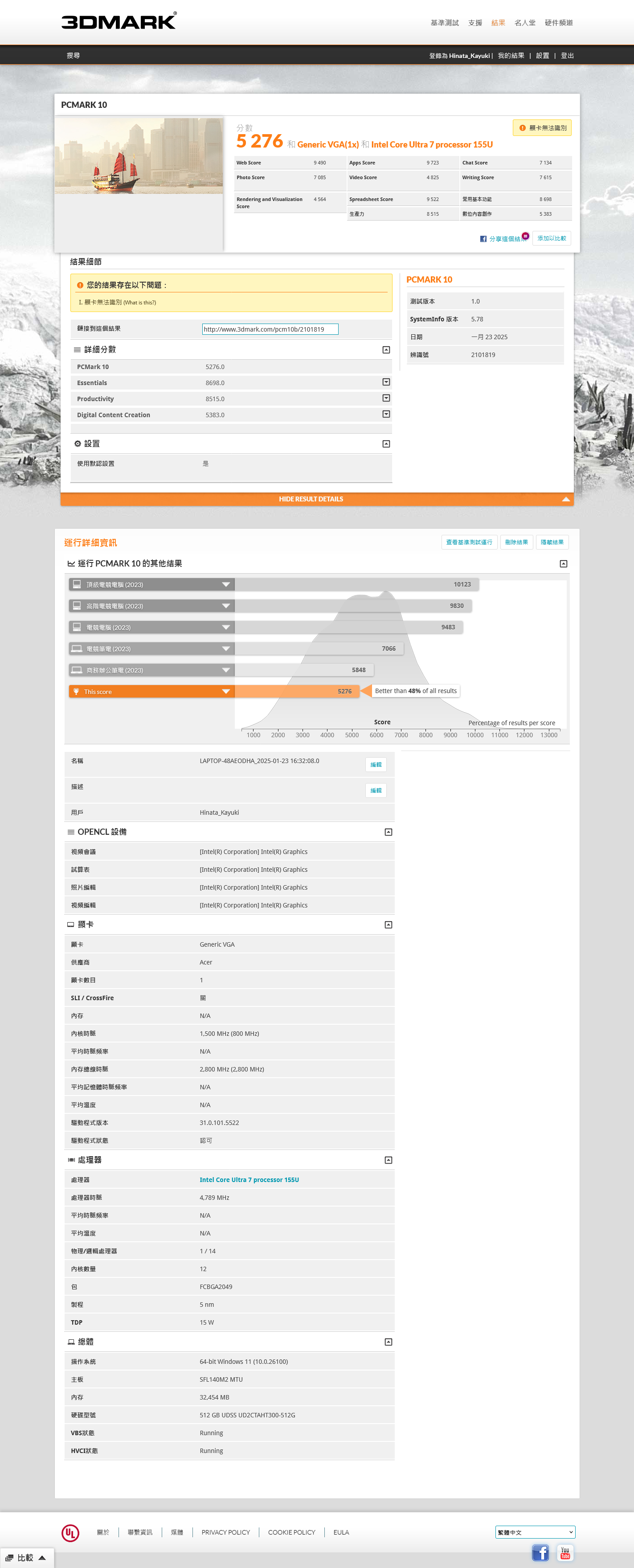634x1568 pixels.
Task: Click the result URL text field
Action: pos(270,329)
